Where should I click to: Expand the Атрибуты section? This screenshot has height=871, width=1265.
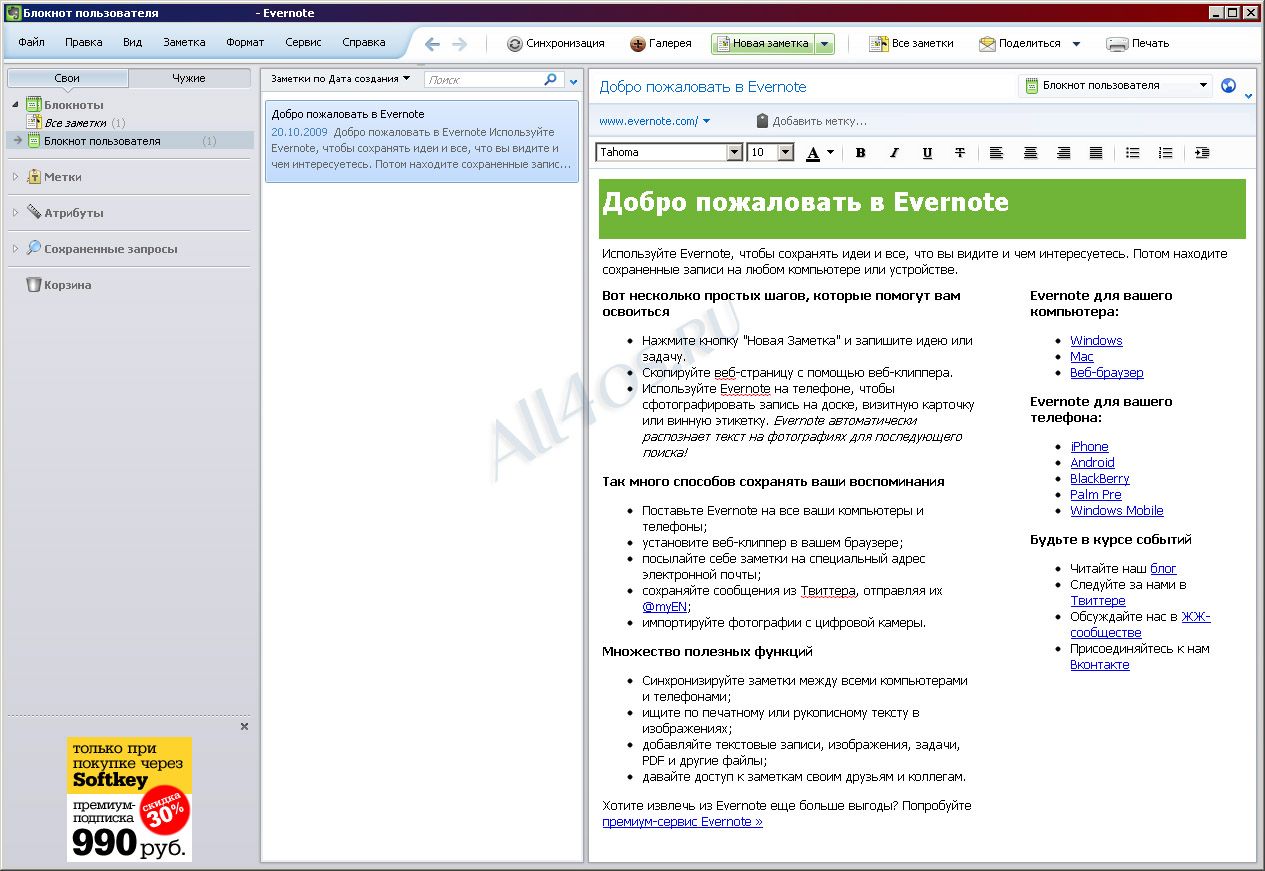[x=15, y=213]
